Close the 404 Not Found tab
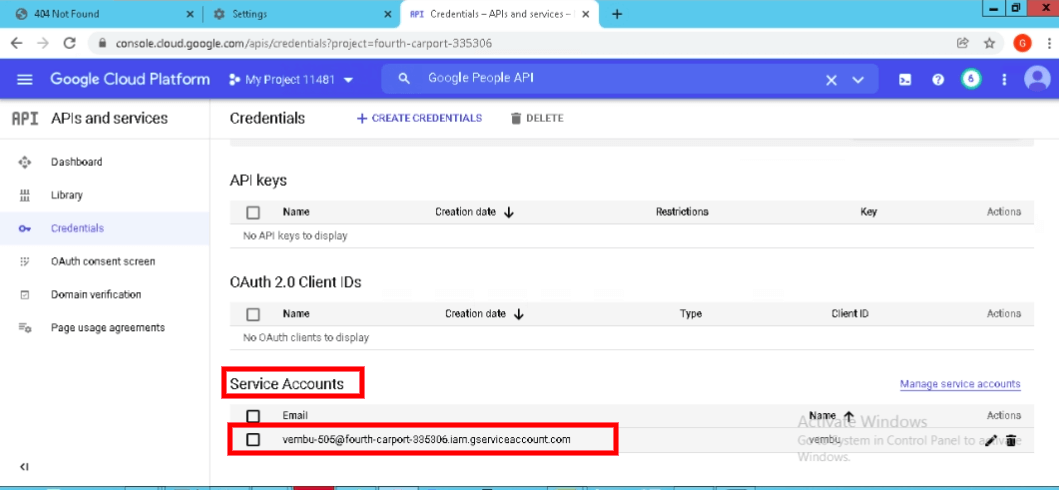The height and width of the screenshot is (490, 1059). point(189,14)
